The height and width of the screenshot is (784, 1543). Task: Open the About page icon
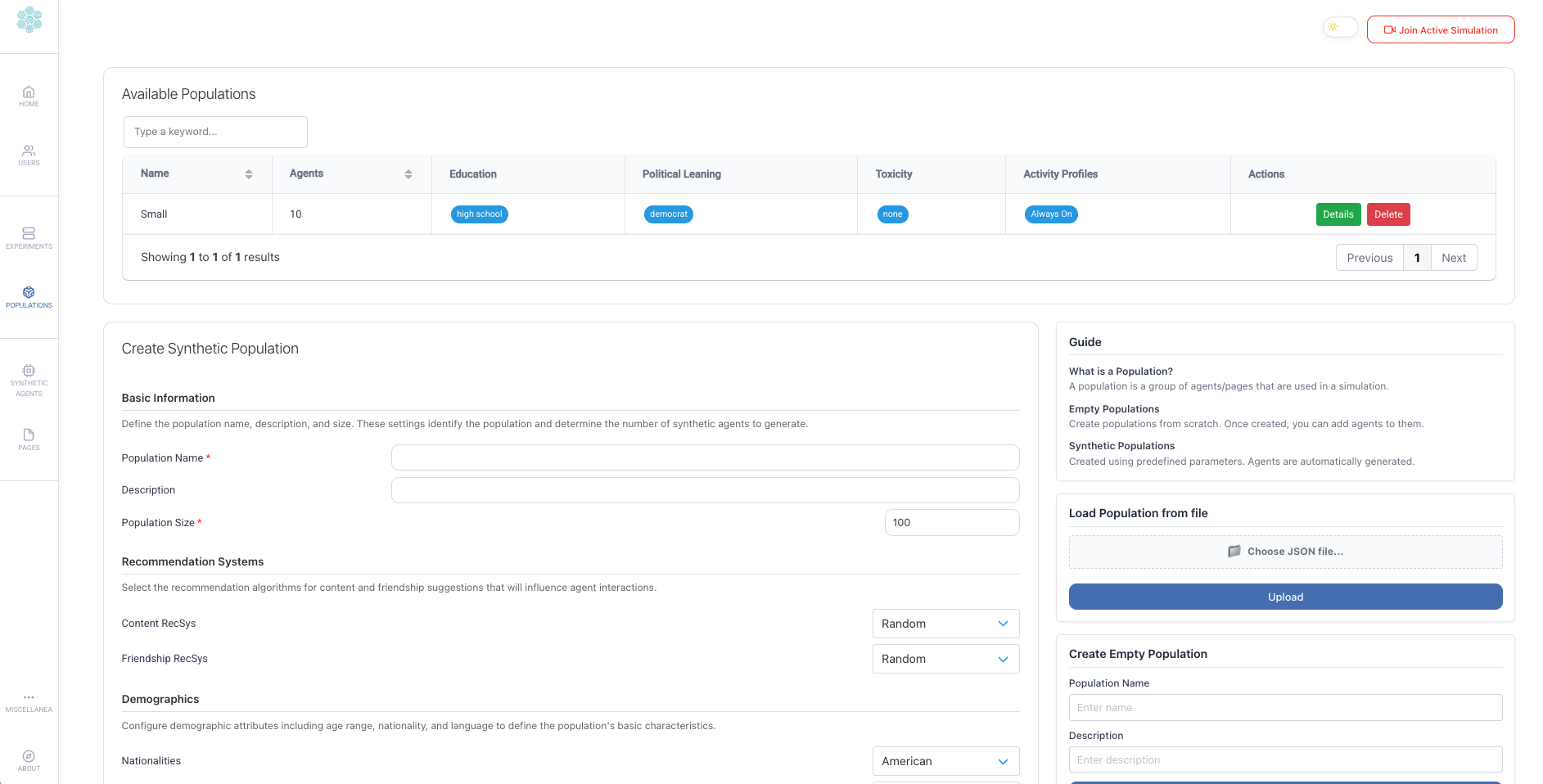[x=29, y=760]
